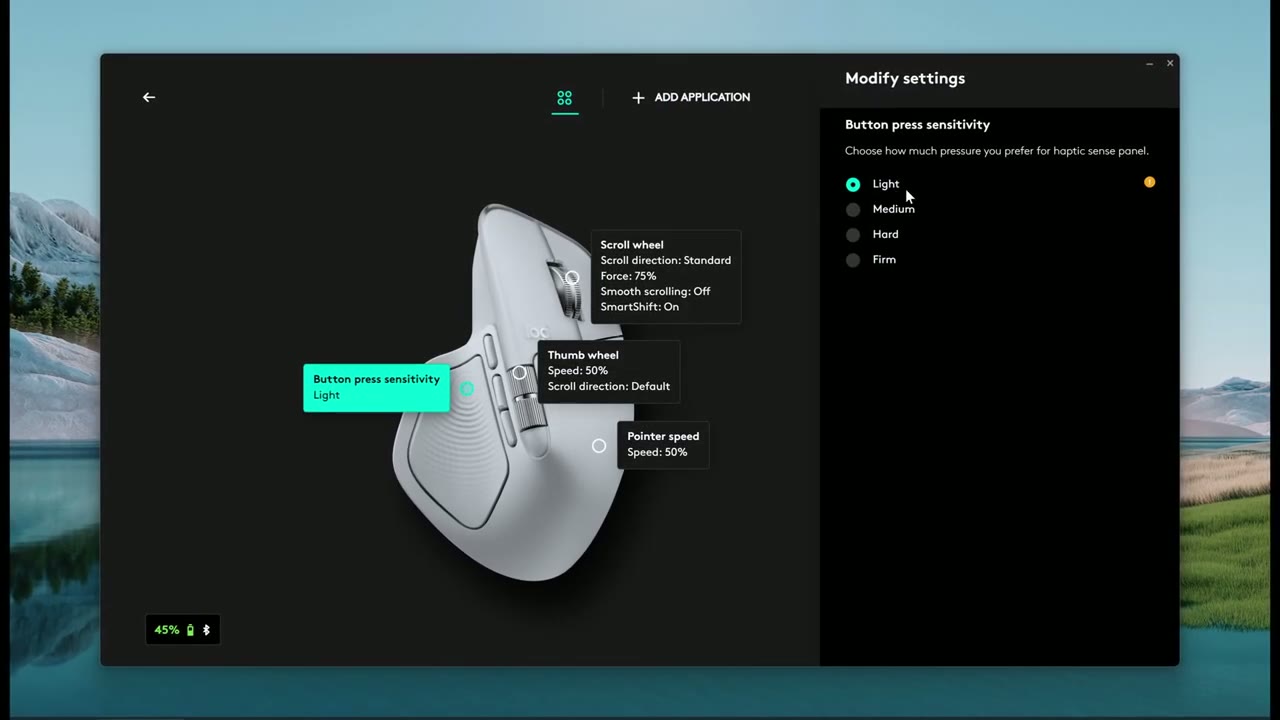Click the green Button press sensitivity label

(376, 387)
